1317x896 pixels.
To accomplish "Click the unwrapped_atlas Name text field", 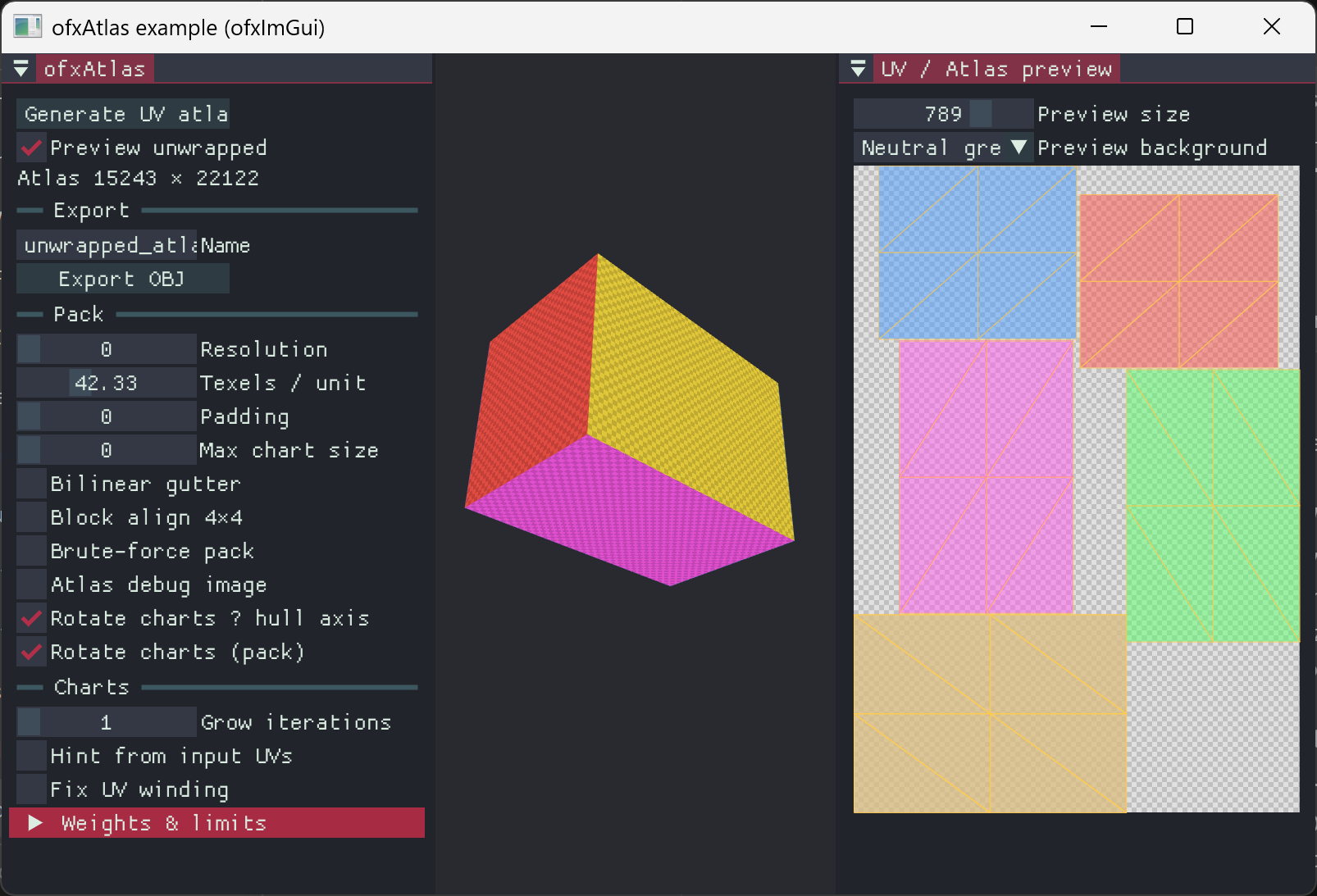I will [107, 245].
